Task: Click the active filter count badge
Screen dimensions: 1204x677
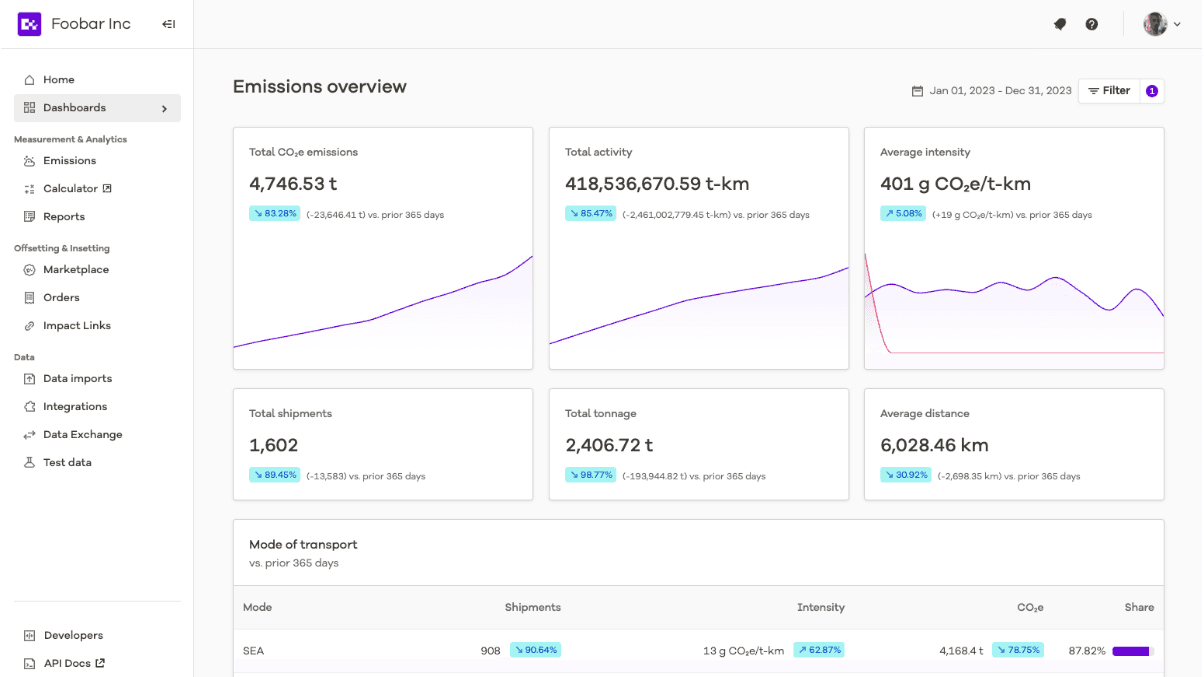Action: pos(1152,91)
